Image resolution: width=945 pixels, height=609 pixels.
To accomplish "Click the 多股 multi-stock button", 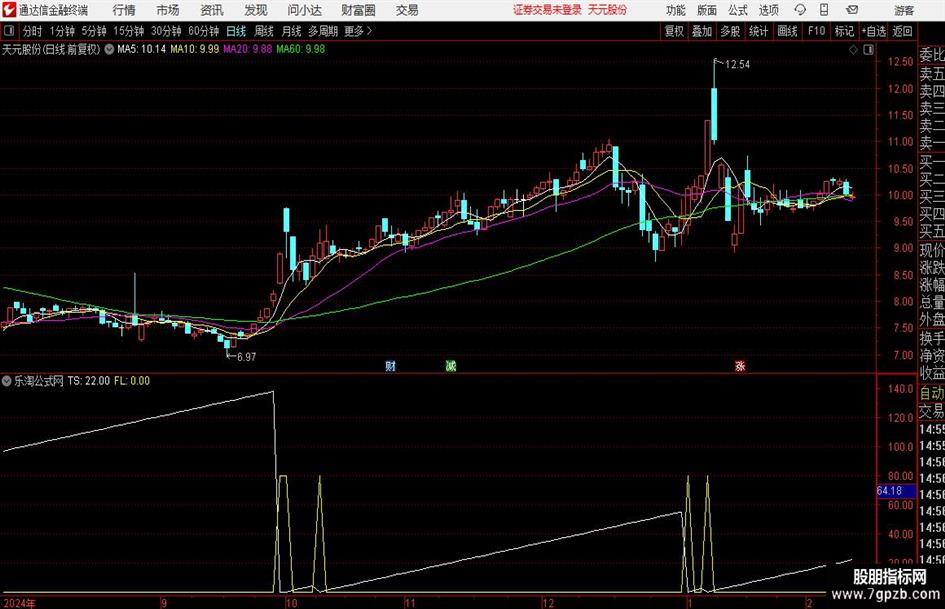I will click(x=730, y=31).
